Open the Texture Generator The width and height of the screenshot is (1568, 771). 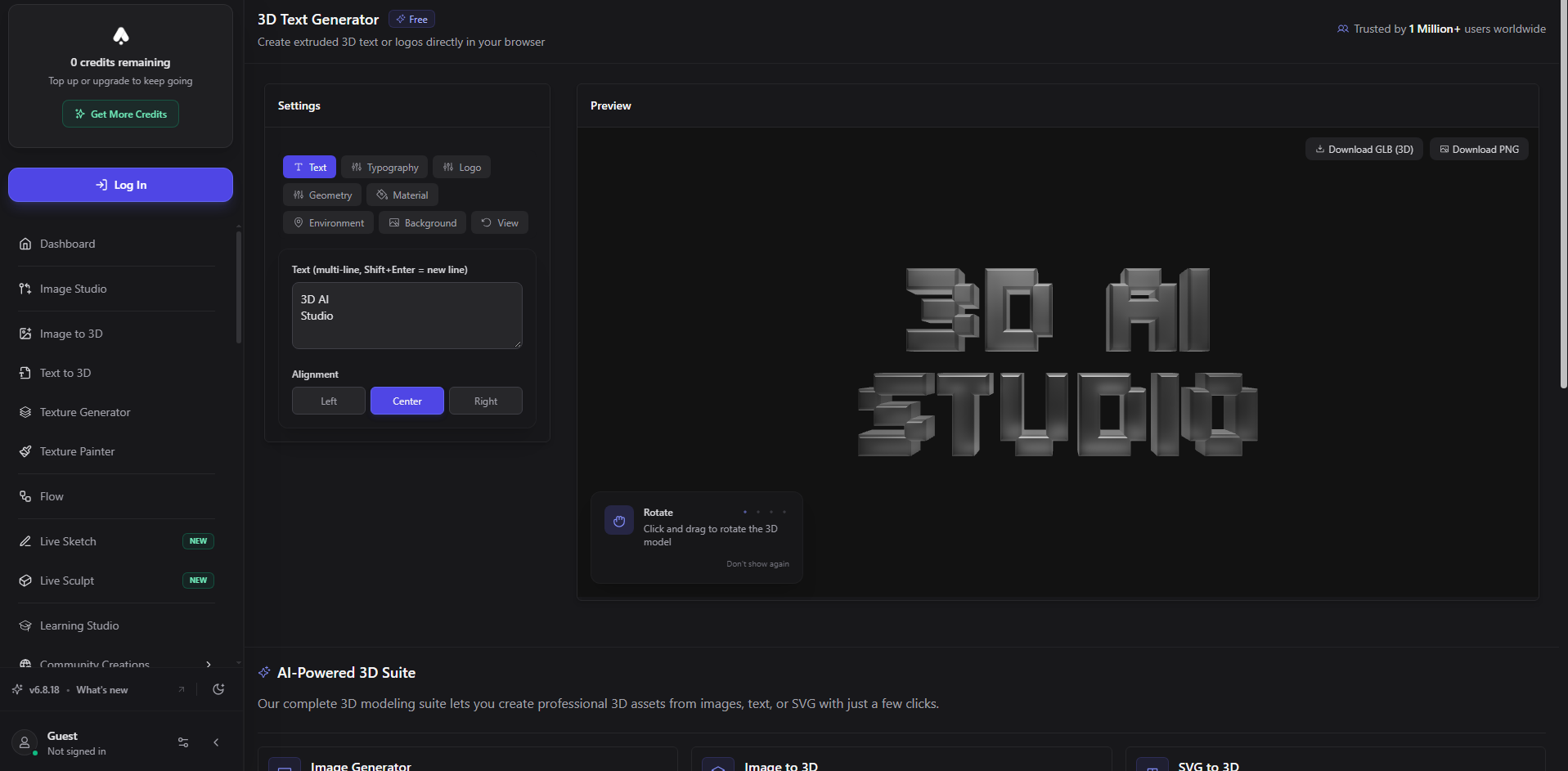click(117, 412)
